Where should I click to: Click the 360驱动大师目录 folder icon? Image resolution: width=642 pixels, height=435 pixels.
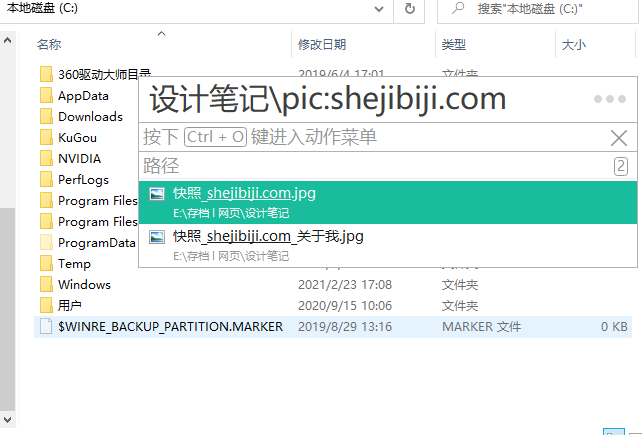tap(46, 74)
